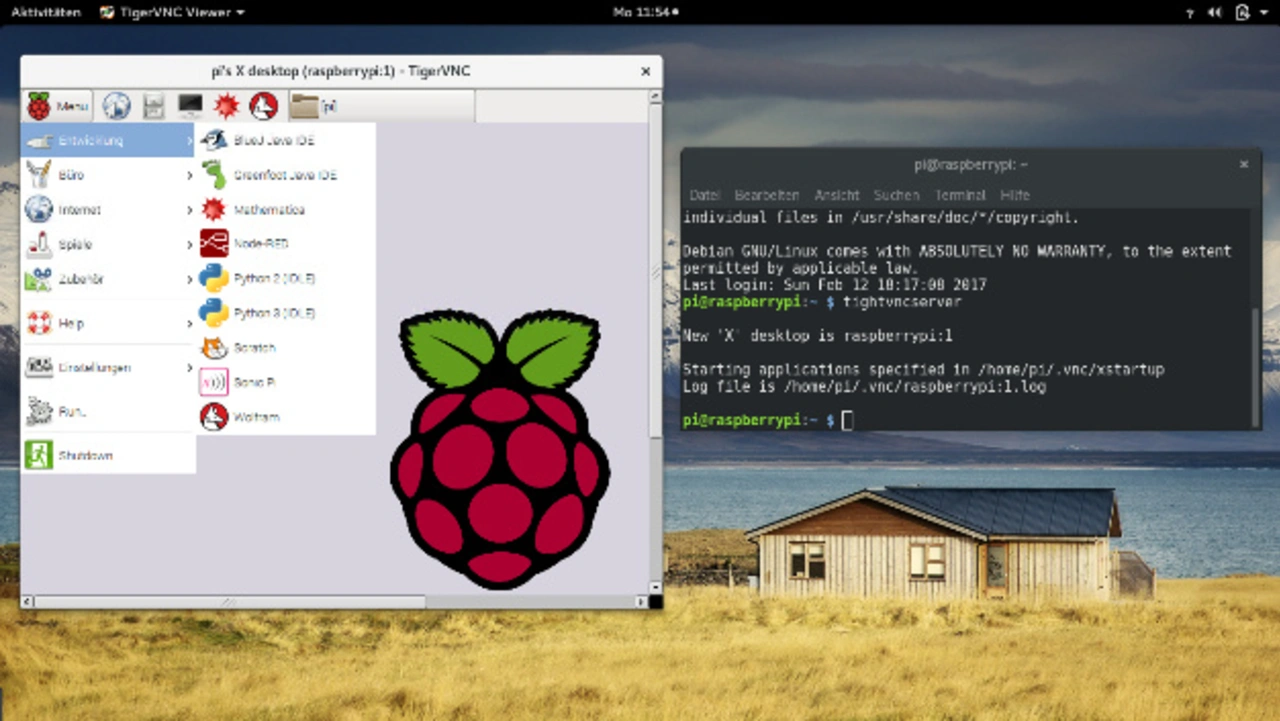Viewport: 1280px width, 721px height.
Task: Start Sonic Pi from submenu
Action: coord(286,382)
